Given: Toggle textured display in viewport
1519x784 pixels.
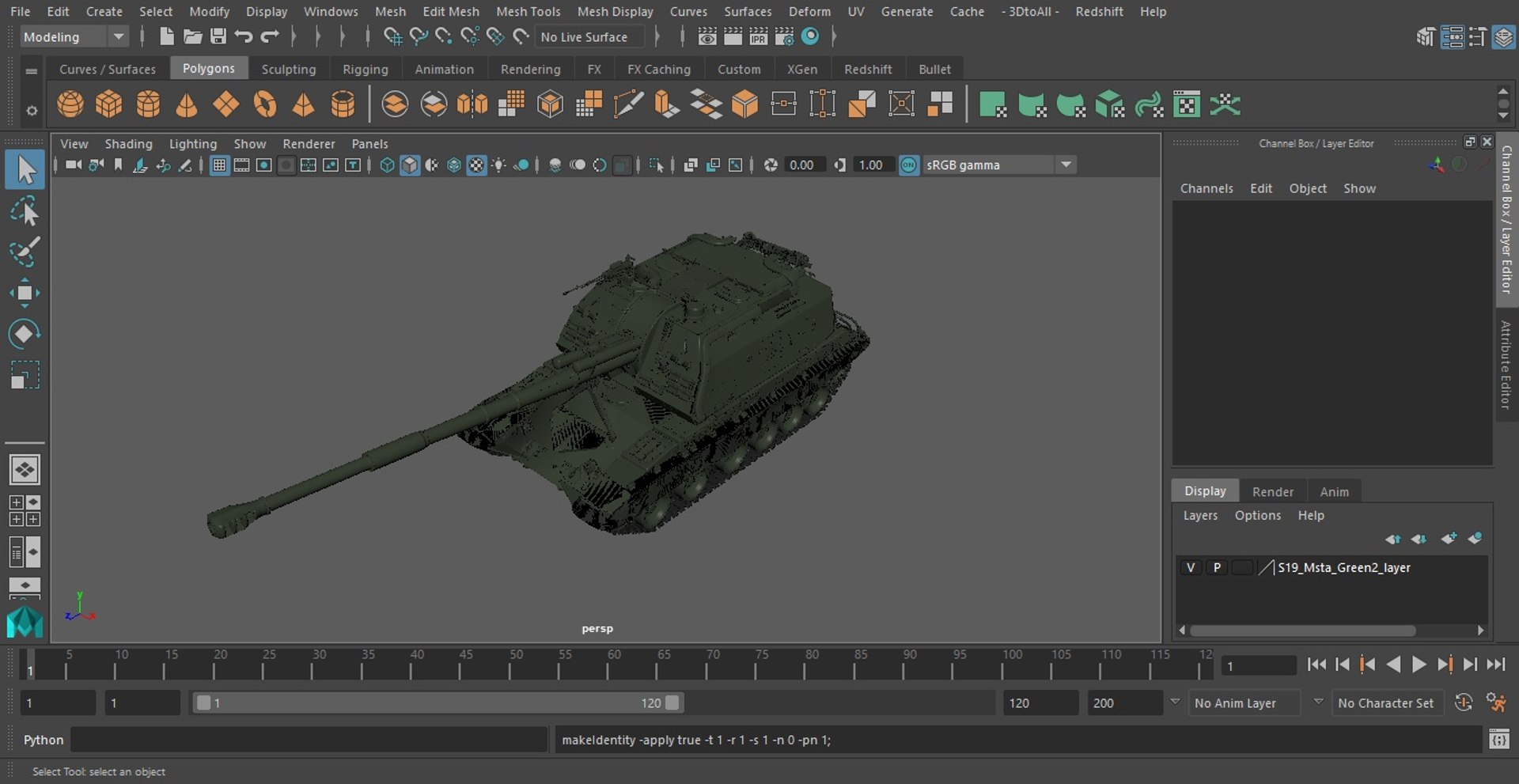Looking at the screenshot, I should (476, 165).
